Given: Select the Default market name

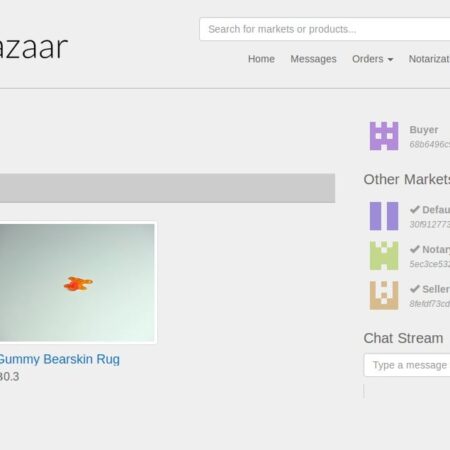Looking at the screenshot, I should pos(436,210).
